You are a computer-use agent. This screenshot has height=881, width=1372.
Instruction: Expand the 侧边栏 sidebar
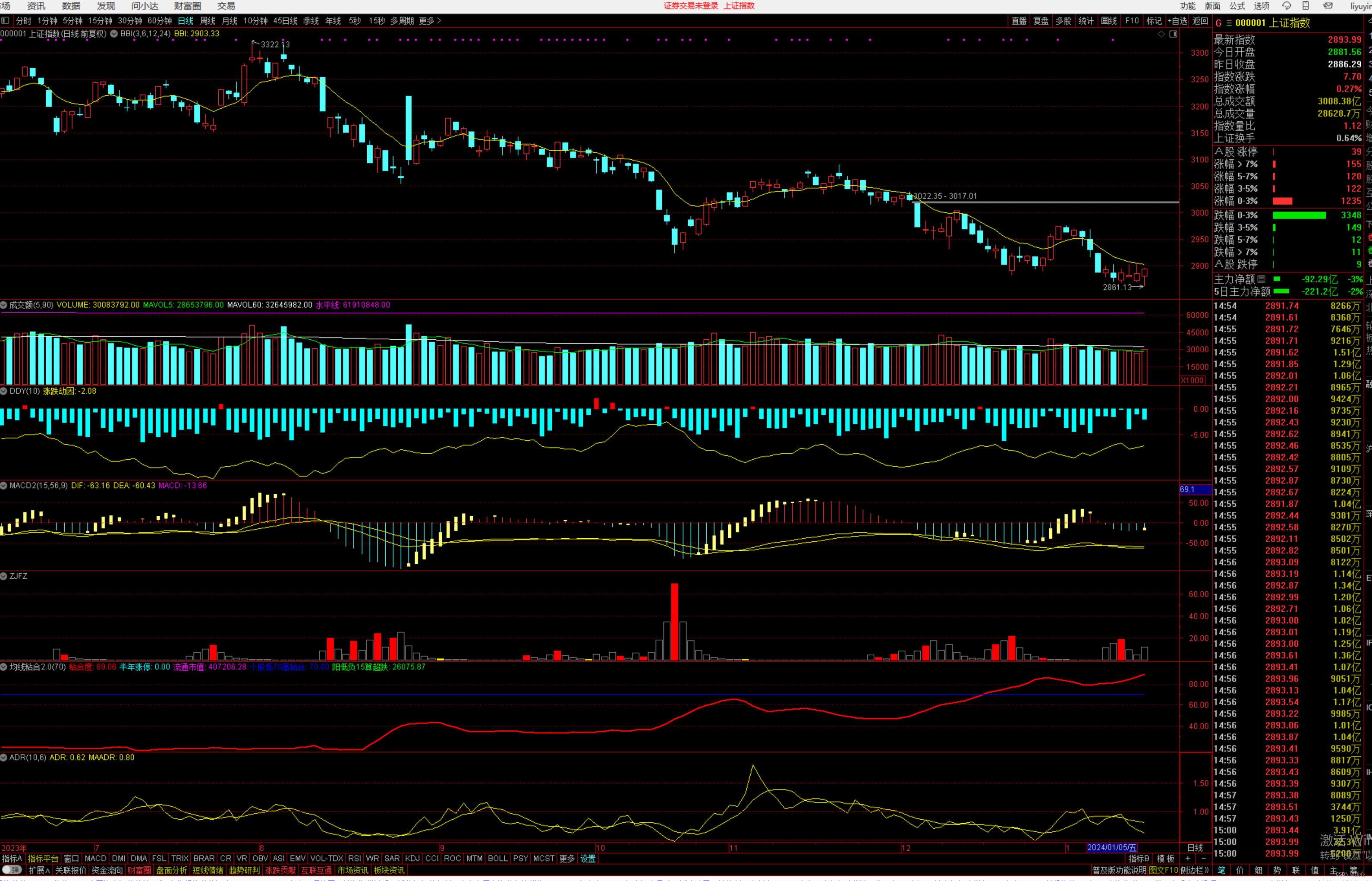click(x=1195, y=870)
